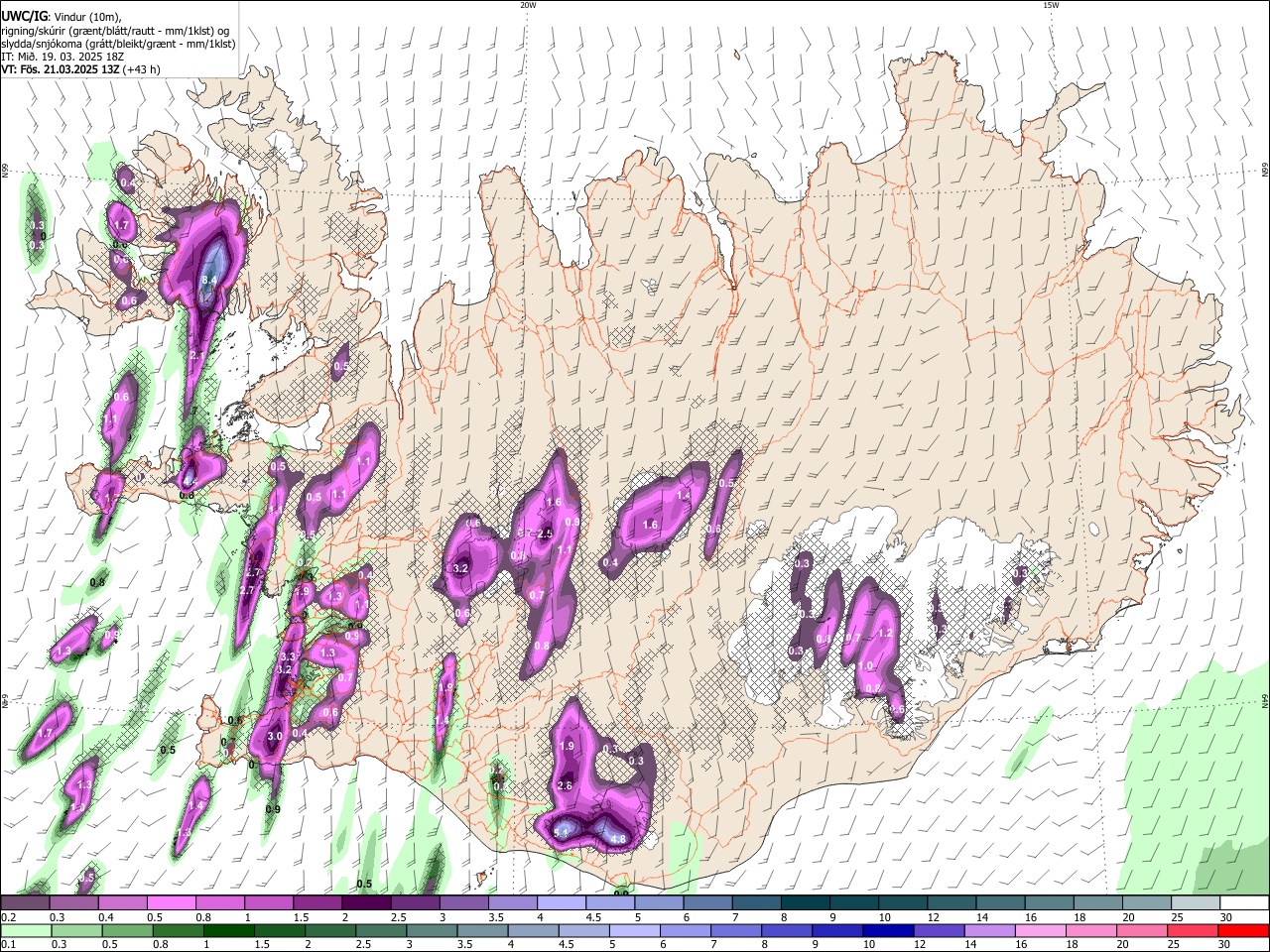Click the '8.4' precipitation value in Westfjords
This screenshot has height=952, width=1270.
click(x=209, y=281)
